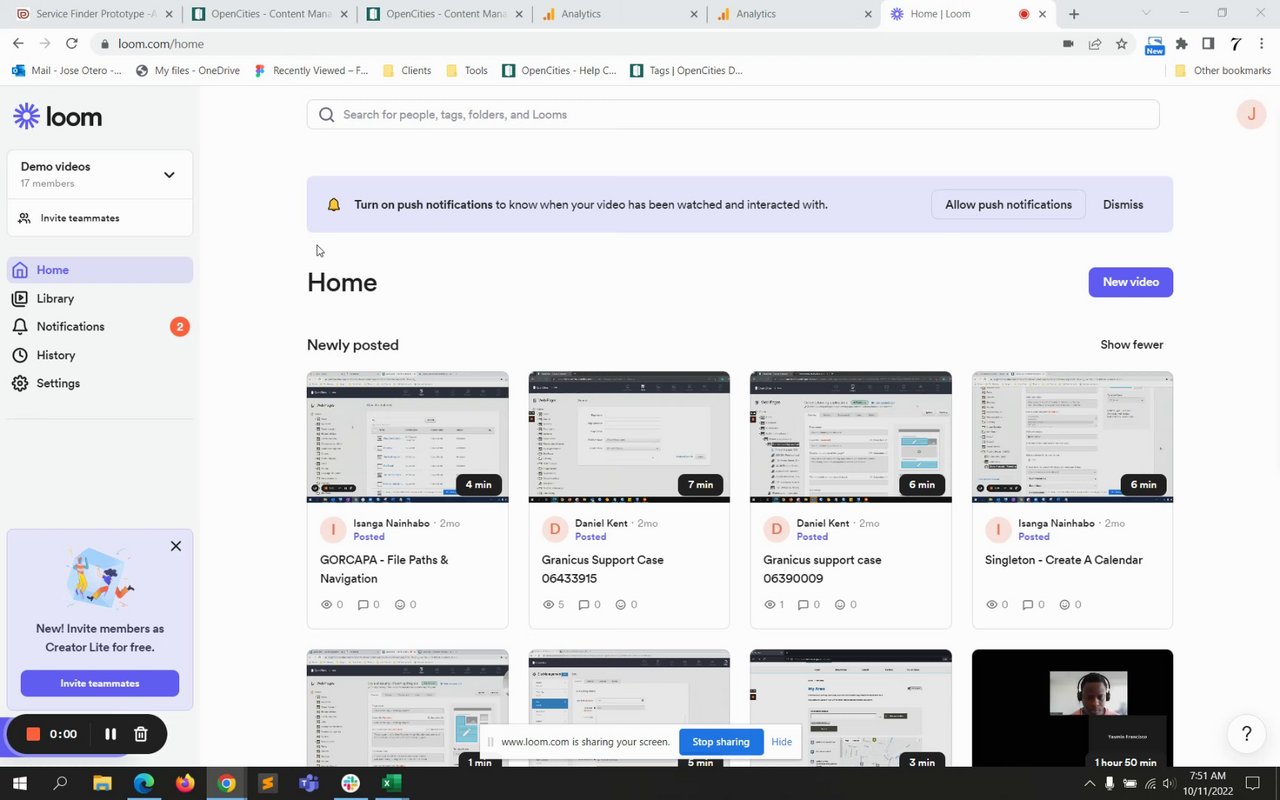Click title GORCAPA - File Paths & Navigation
Image resolution: width=1280 pixels, height=800 pixels.
click(384, 569)
